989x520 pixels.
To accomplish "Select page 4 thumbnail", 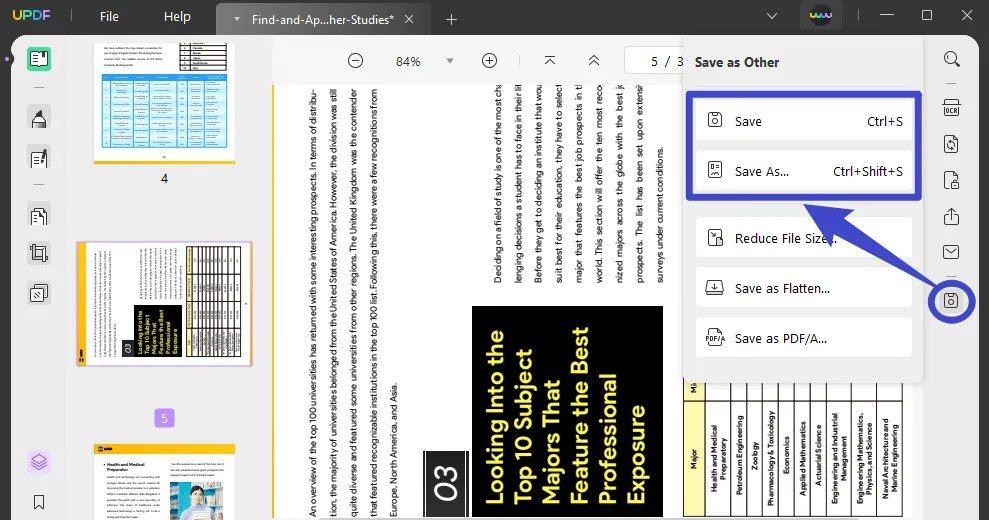I will 165,103.
